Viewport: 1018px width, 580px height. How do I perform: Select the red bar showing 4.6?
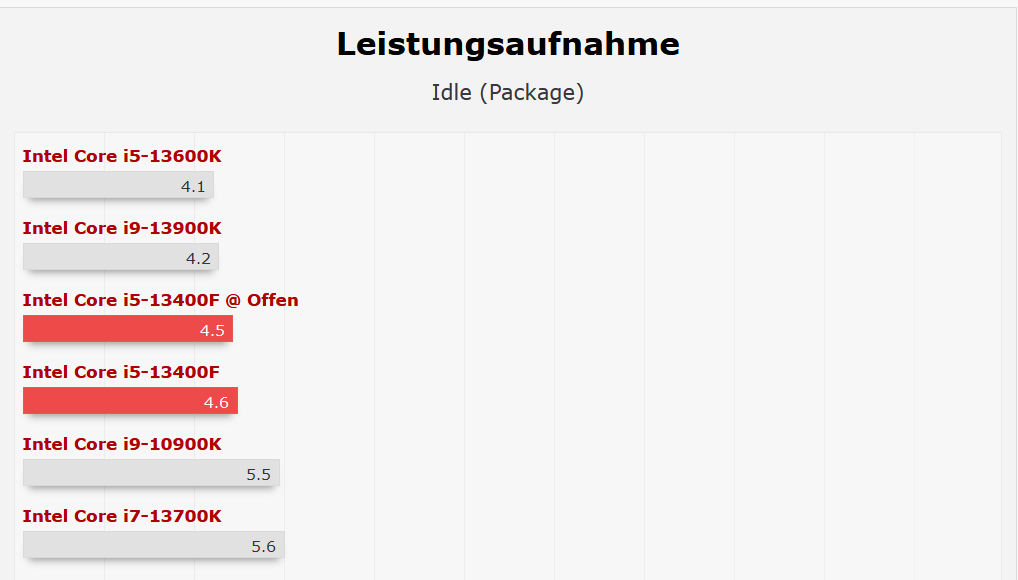tap(110, 401)
